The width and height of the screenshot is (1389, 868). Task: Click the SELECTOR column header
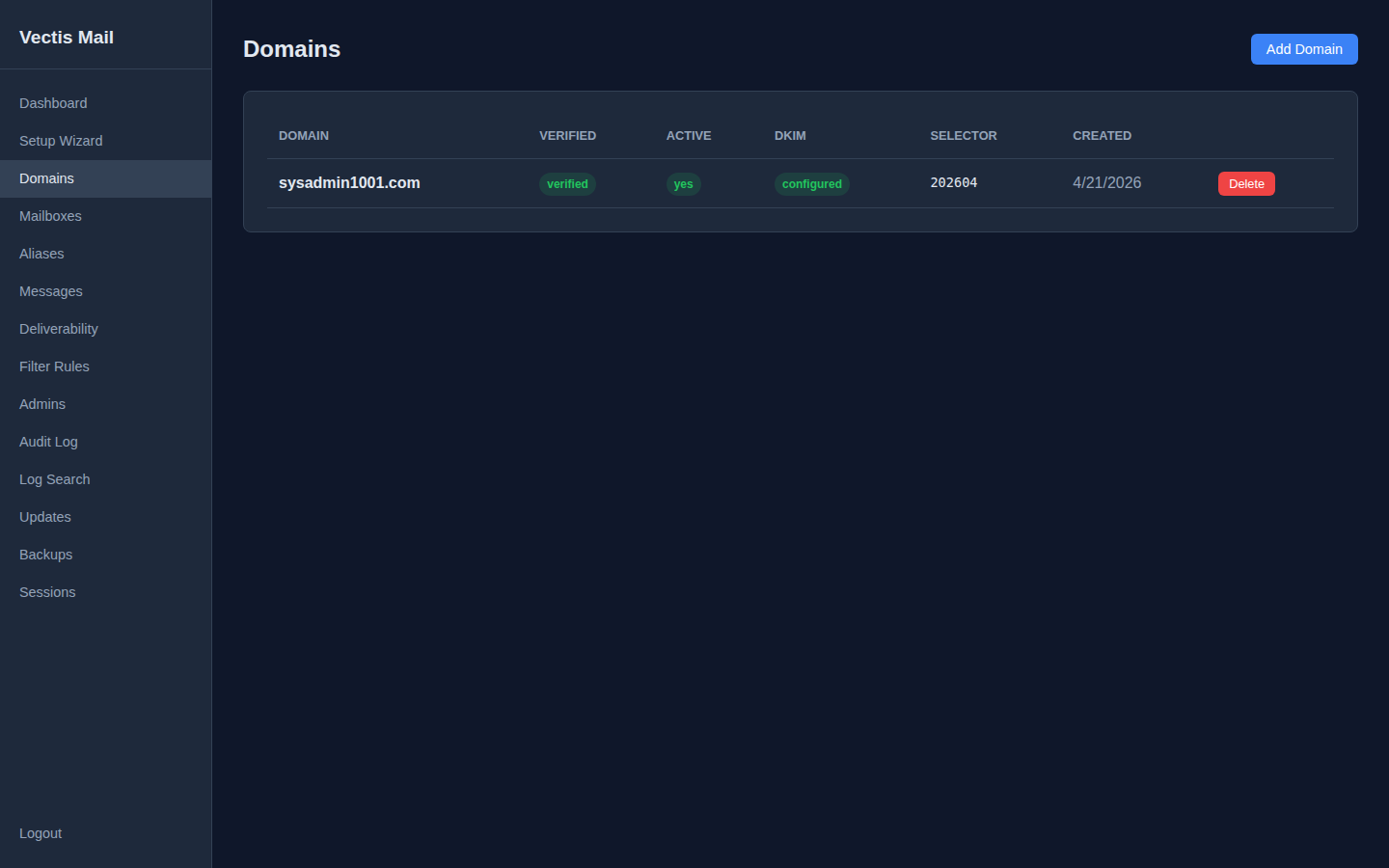(x=964, y=136)
